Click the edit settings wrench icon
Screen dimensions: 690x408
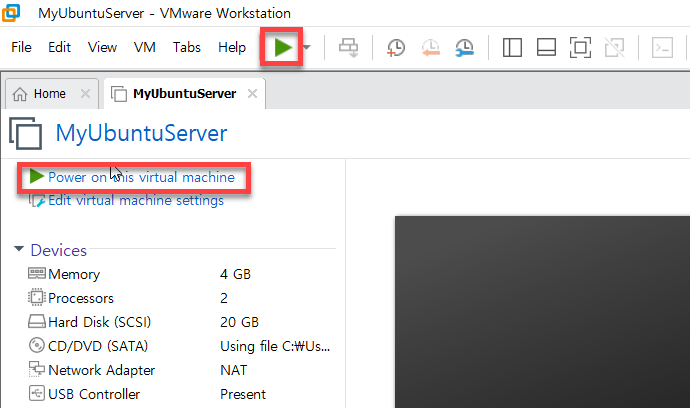click(37, 200)
